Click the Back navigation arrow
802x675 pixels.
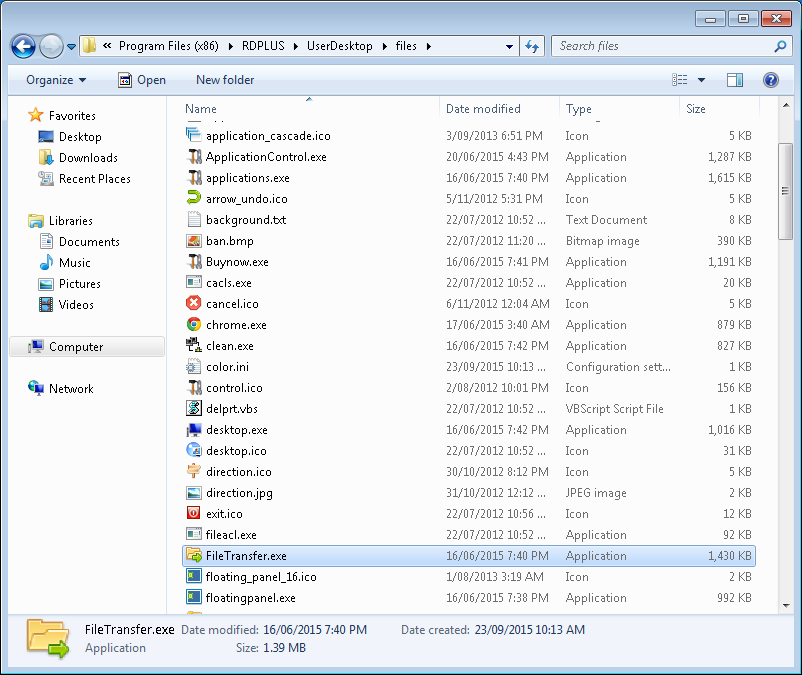24,46
